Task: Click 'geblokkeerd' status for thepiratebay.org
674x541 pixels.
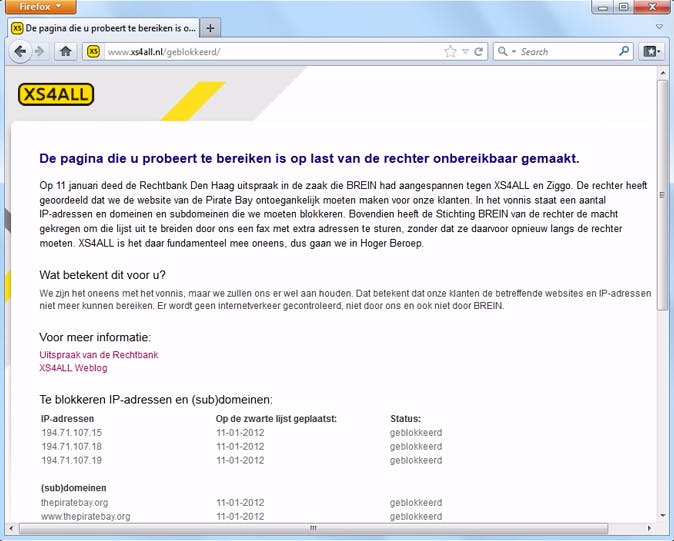Action: pyautogui.click(x=416, y=502)
